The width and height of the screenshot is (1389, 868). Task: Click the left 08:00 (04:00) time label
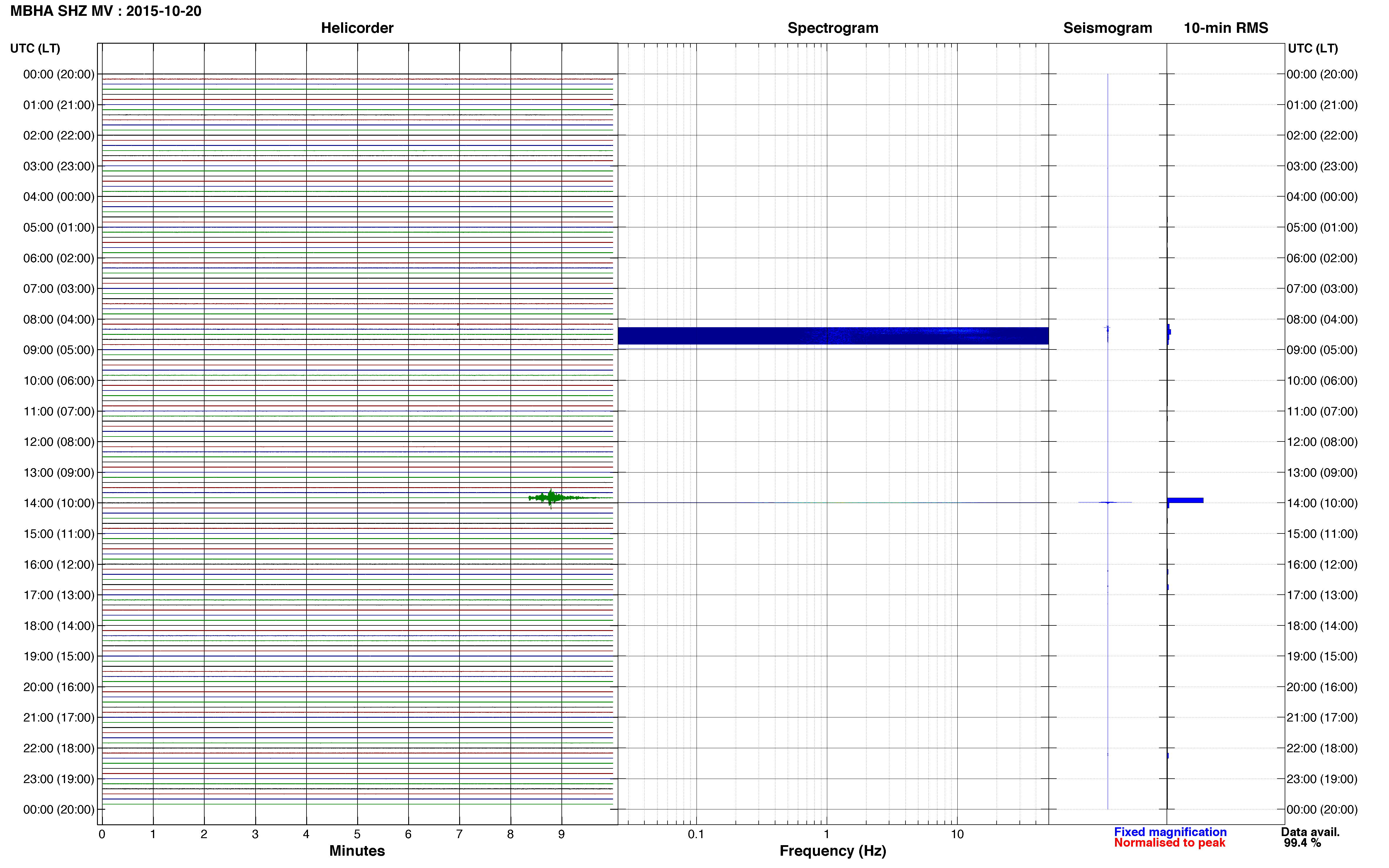coord(59,319)
